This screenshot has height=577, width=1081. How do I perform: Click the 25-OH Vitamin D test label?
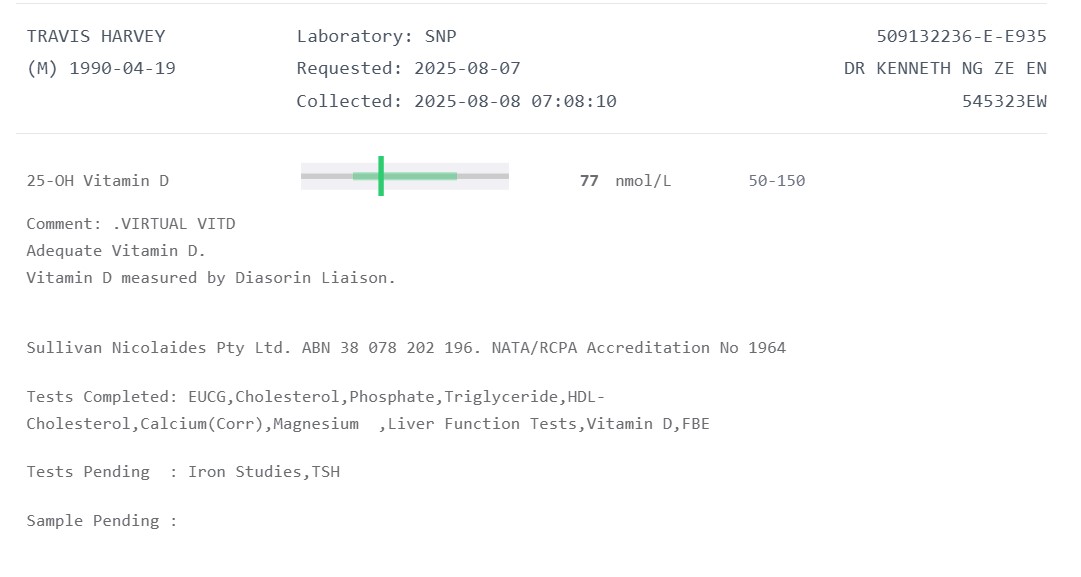click(98, 181)
